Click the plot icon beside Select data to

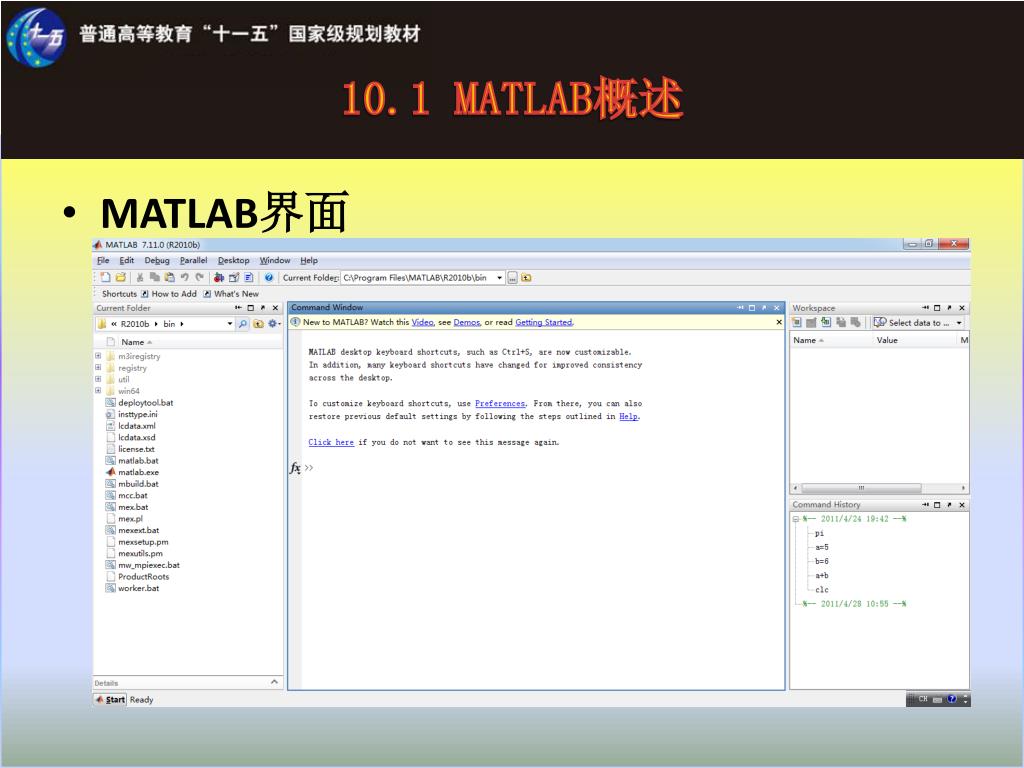(x=880, y=323)
